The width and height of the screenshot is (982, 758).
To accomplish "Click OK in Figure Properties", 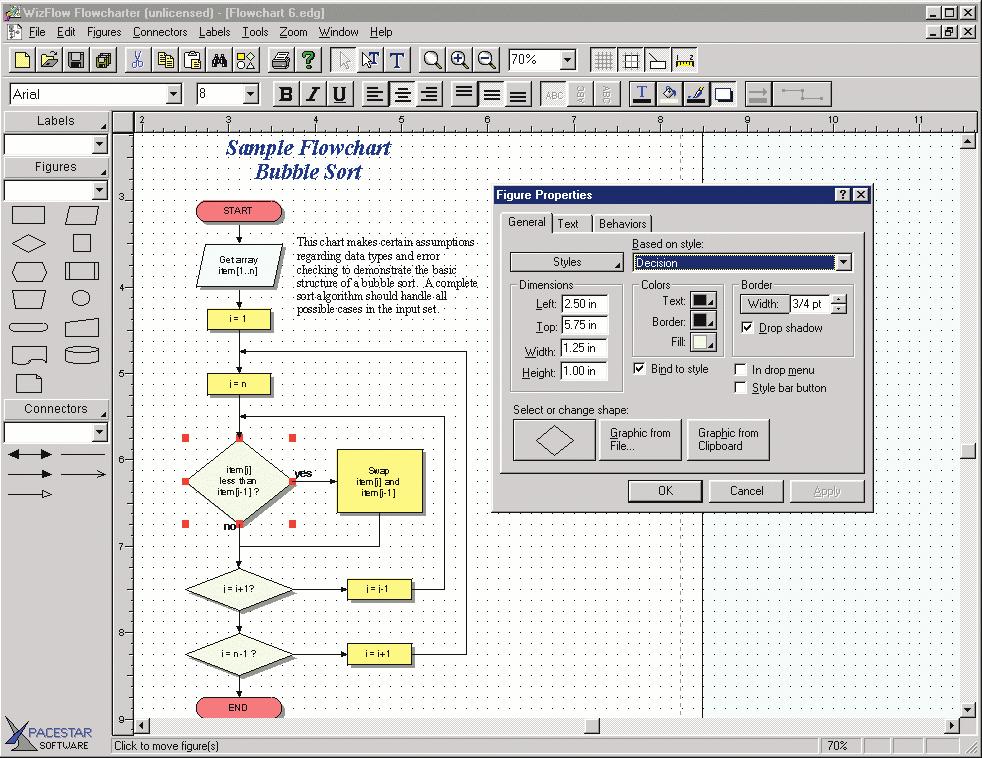I will [x=665, y=491].
